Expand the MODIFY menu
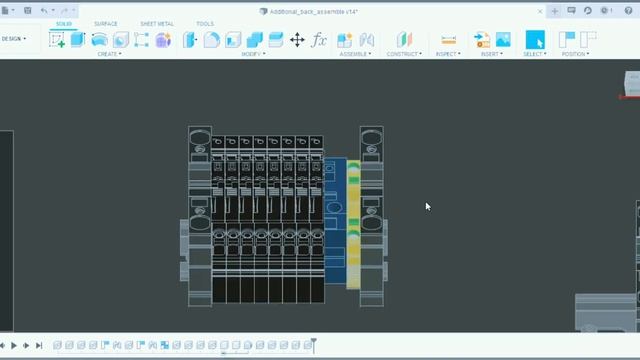Viewport: 640px width, 360px height. (253, 54)
